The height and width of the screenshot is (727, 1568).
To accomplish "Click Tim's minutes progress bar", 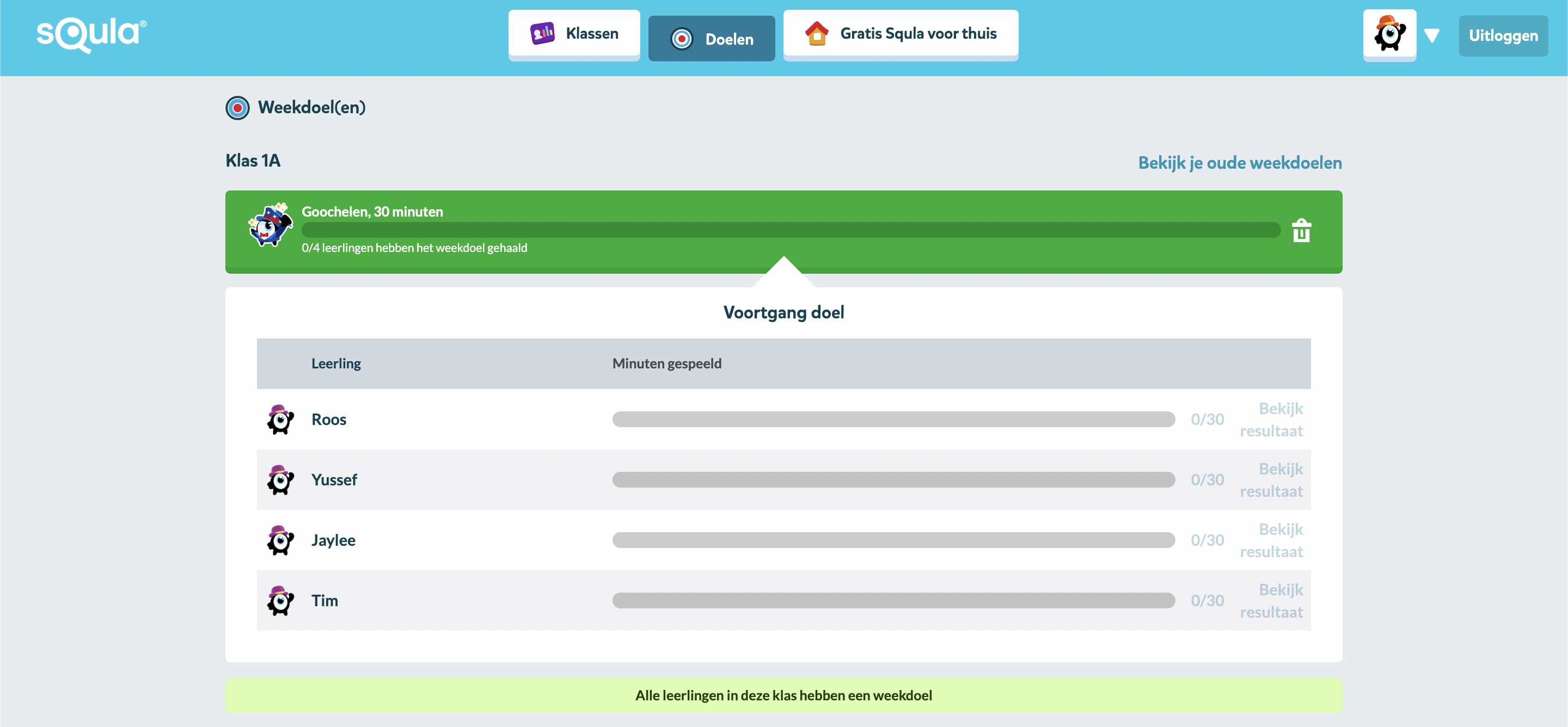I will coord(893,600).
